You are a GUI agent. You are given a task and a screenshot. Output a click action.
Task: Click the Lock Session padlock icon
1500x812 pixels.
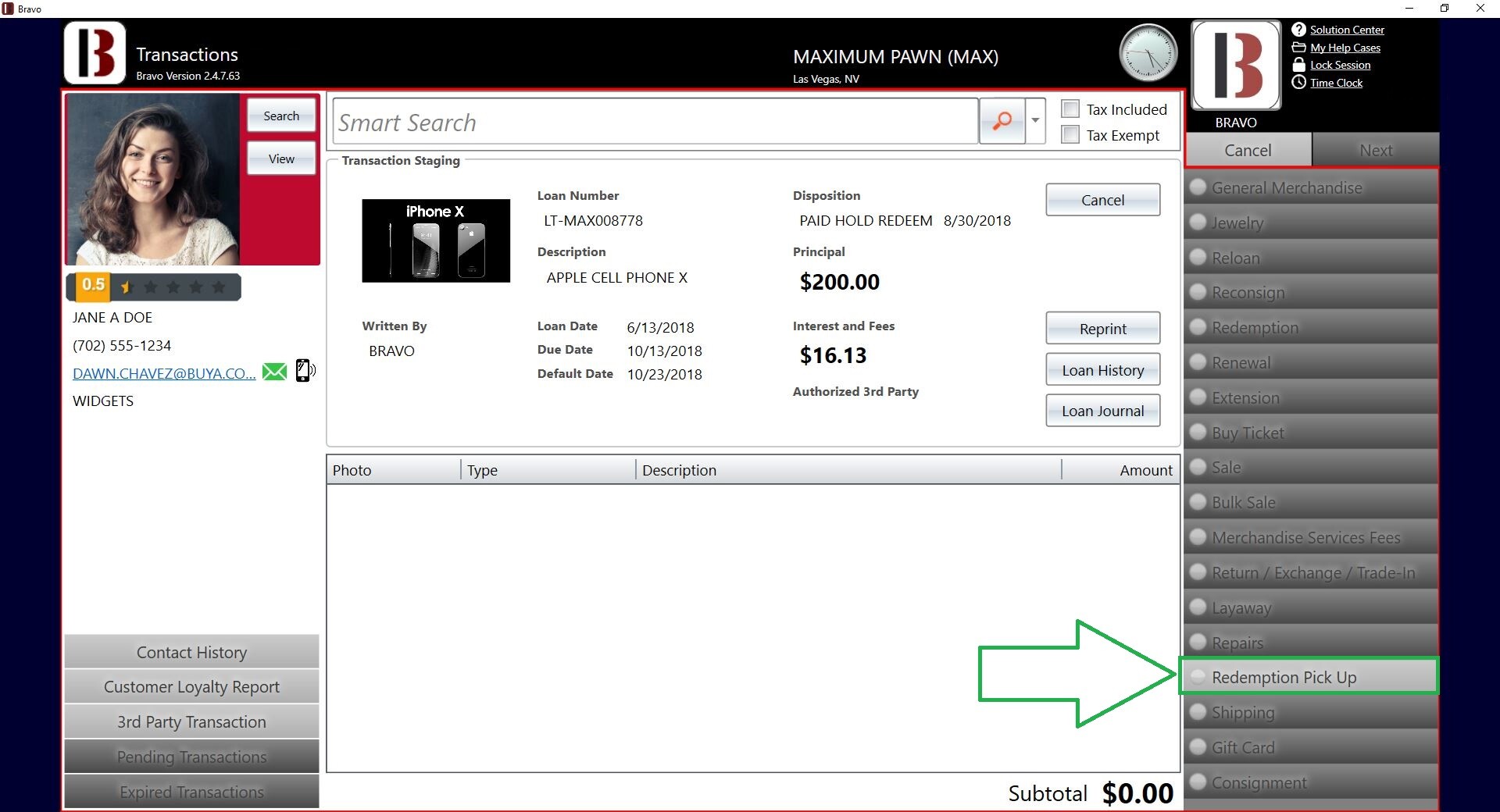pos(1298,65)
